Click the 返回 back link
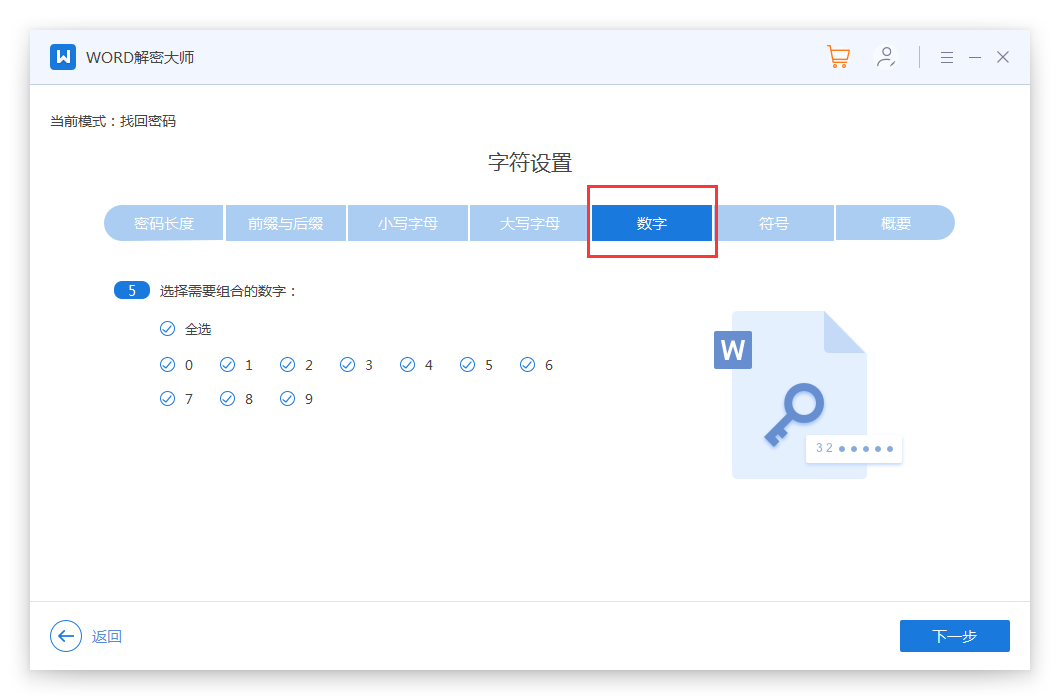This screenshot has height=700, width=1060. (107, 637)
